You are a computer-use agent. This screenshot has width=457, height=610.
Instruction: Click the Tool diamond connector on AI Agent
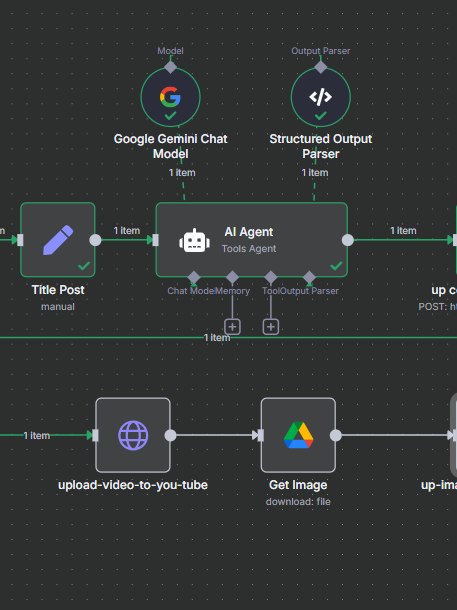(271, 277)
